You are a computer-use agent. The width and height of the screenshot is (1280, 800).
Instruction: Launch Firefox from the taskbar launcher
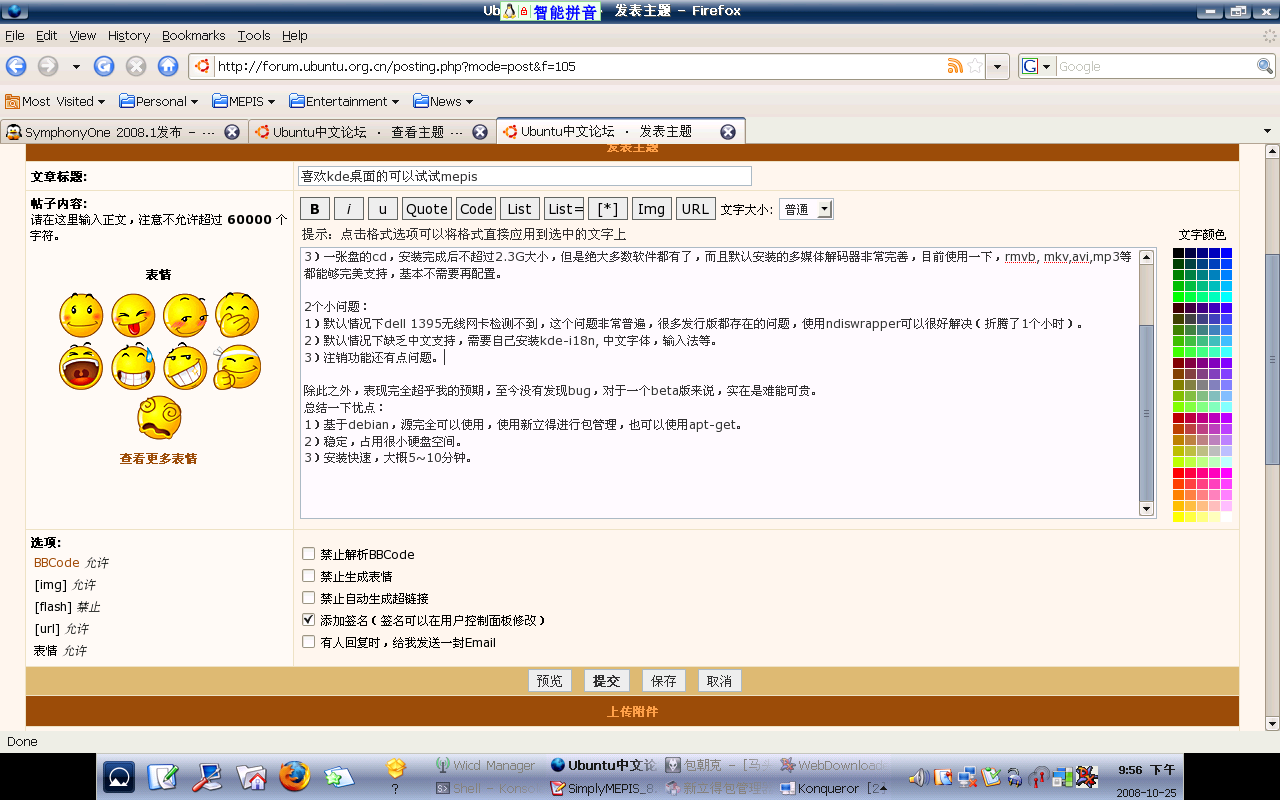pyautogui.click(x=294, y=776)
